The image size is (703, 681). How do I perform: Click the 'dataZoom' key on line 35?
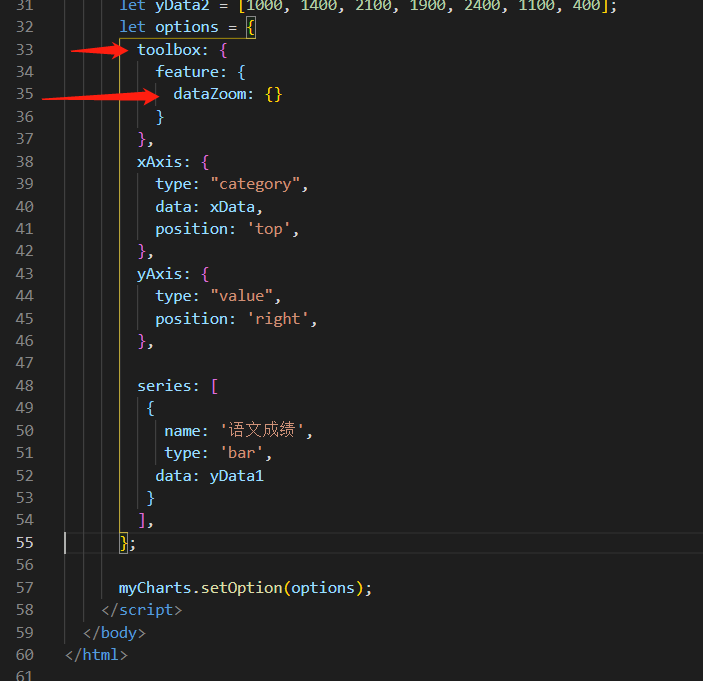click(x=210, y=94)
